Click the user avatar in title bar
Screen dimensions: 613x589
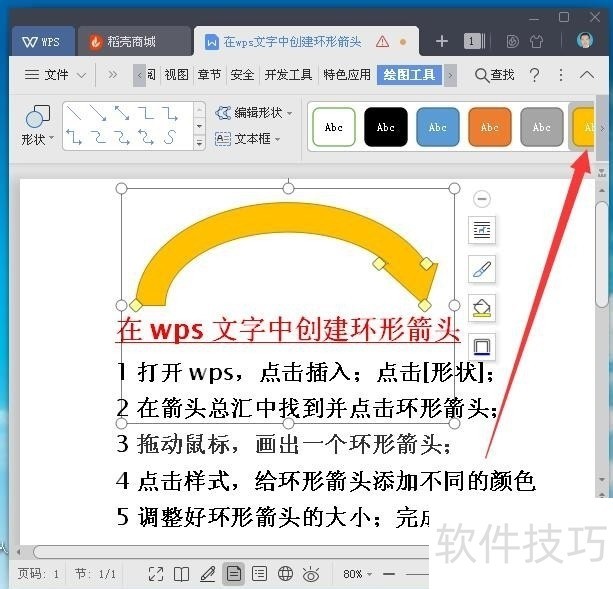[x=585, y=40]
